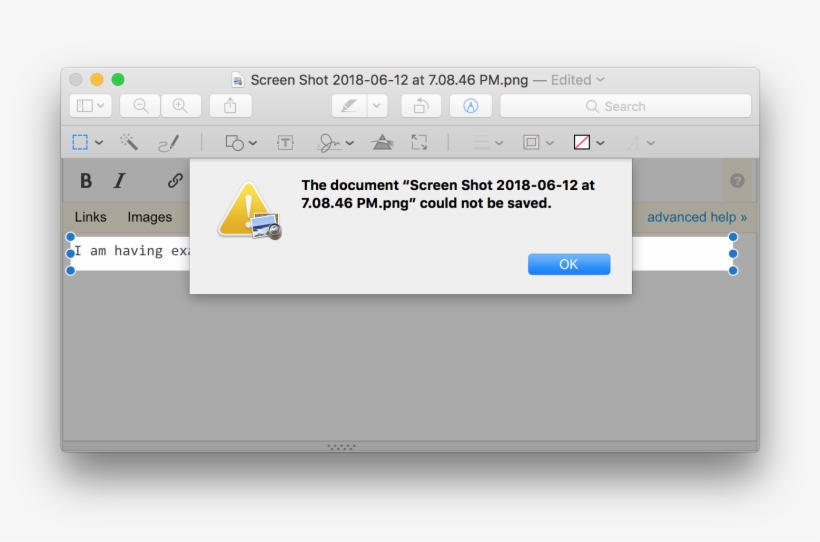The image size is (820, 542).
Task: Open the Adjust Color prism tool
Action: [x=382, y=143]
